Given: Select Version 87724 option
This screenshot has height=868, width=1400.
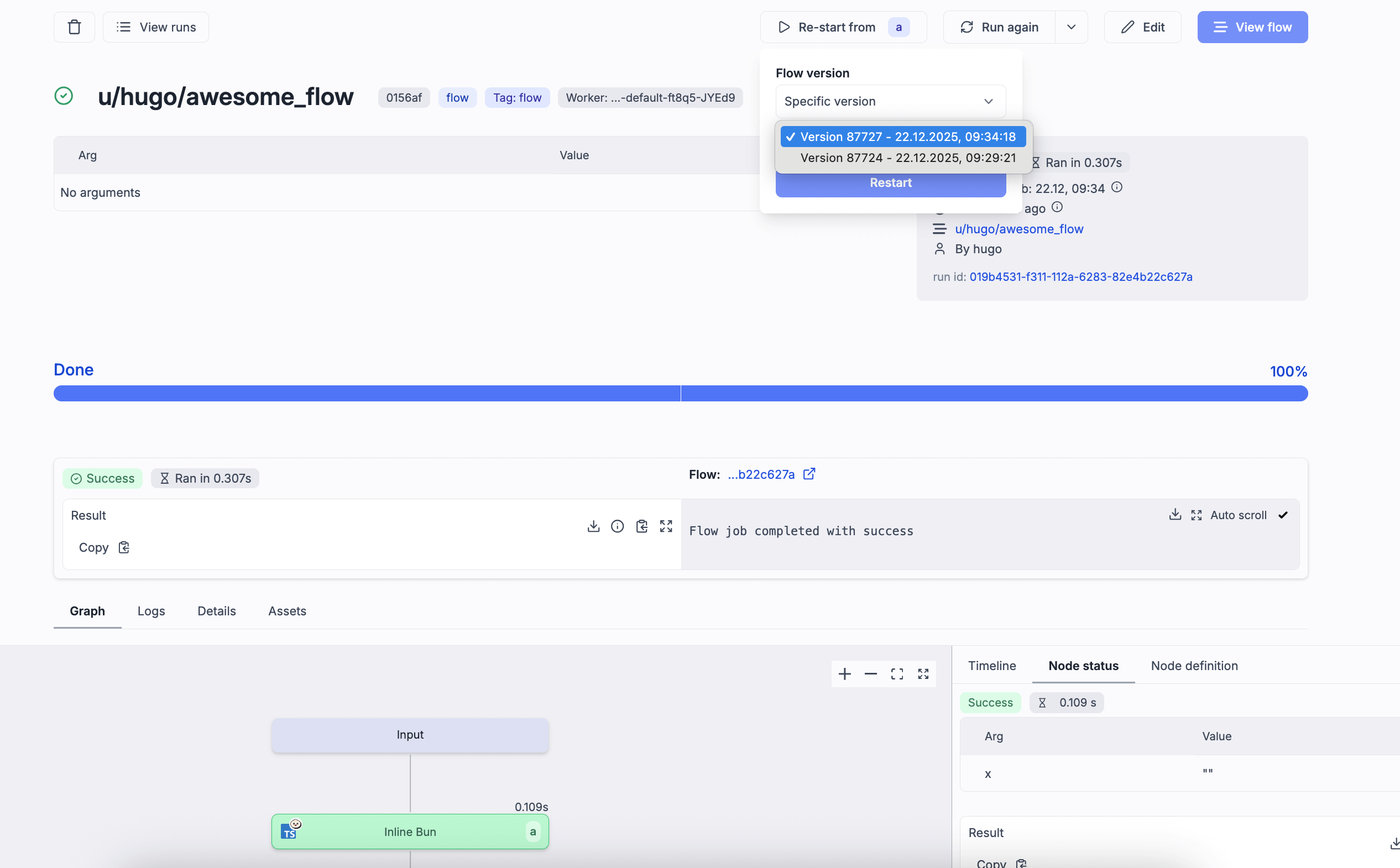Looking at the screenshot, I should click(x=907, y=158).
